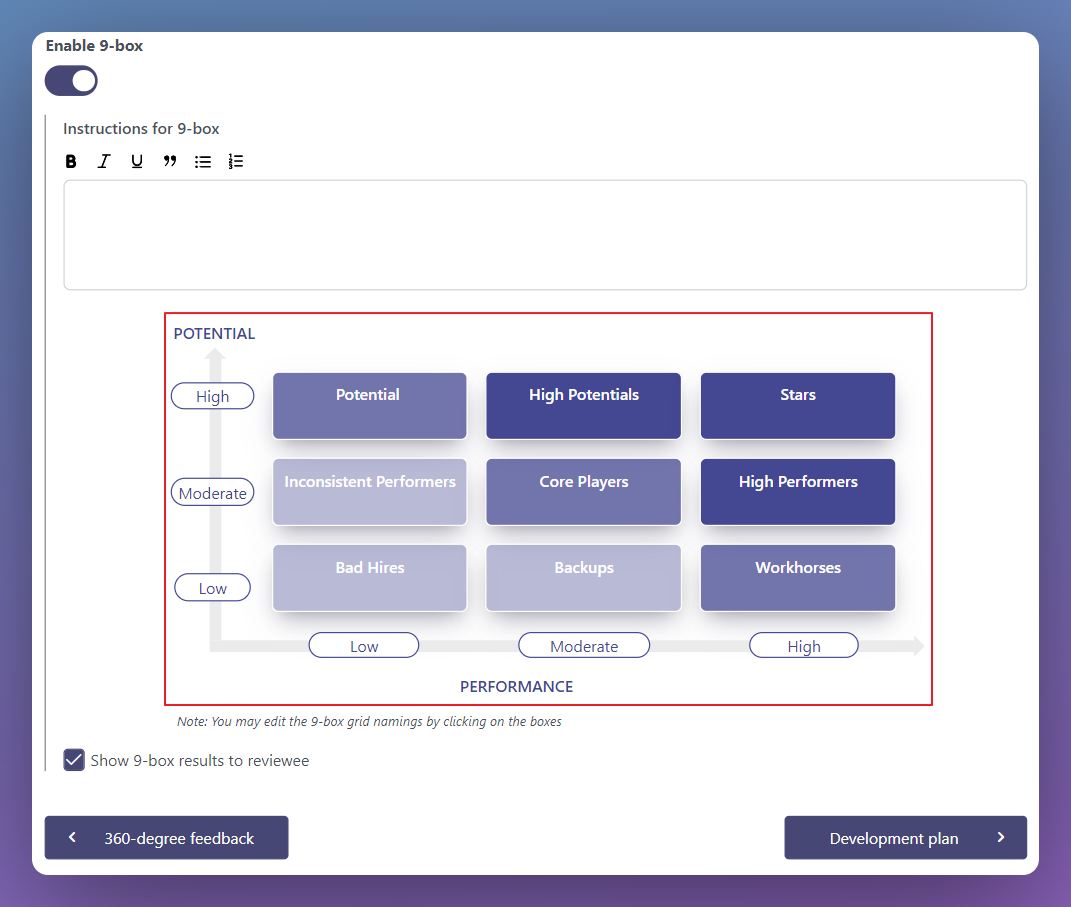Go back to 360-degree feedback step

pos(166,838)
